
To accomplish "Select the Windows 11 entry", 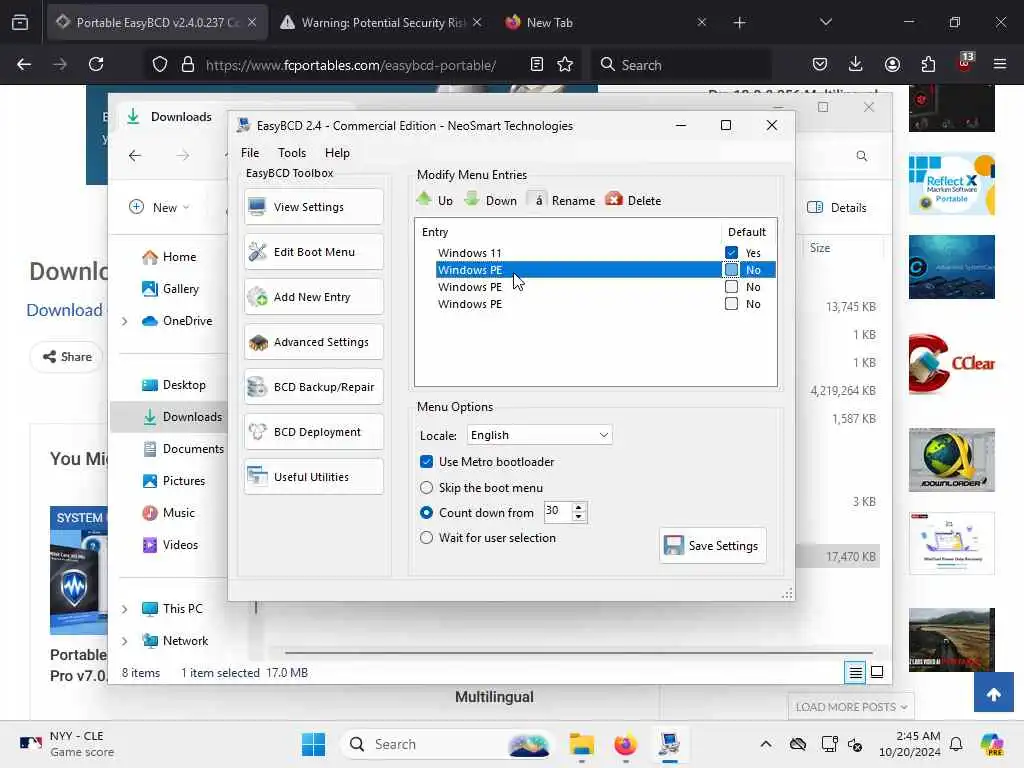I will pos(470,253).
